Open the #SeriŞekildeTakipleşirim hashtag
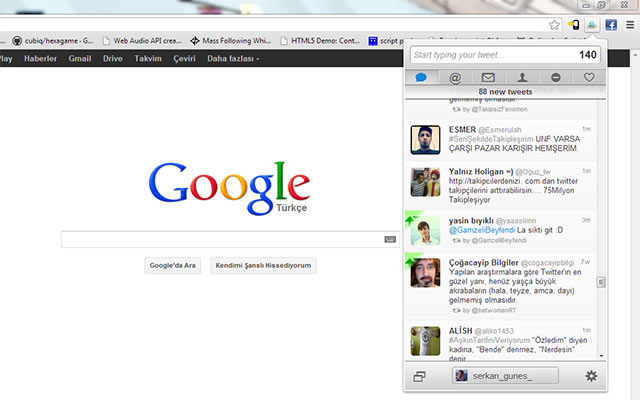 491,139
